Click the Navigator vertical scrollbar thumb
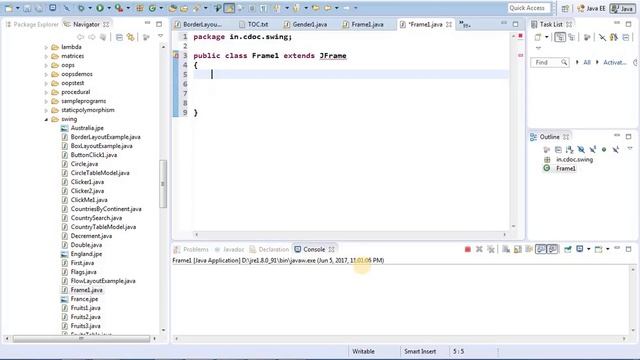Image resolution: width=640 pixels, height=360 pixels. tap(163, 184)
